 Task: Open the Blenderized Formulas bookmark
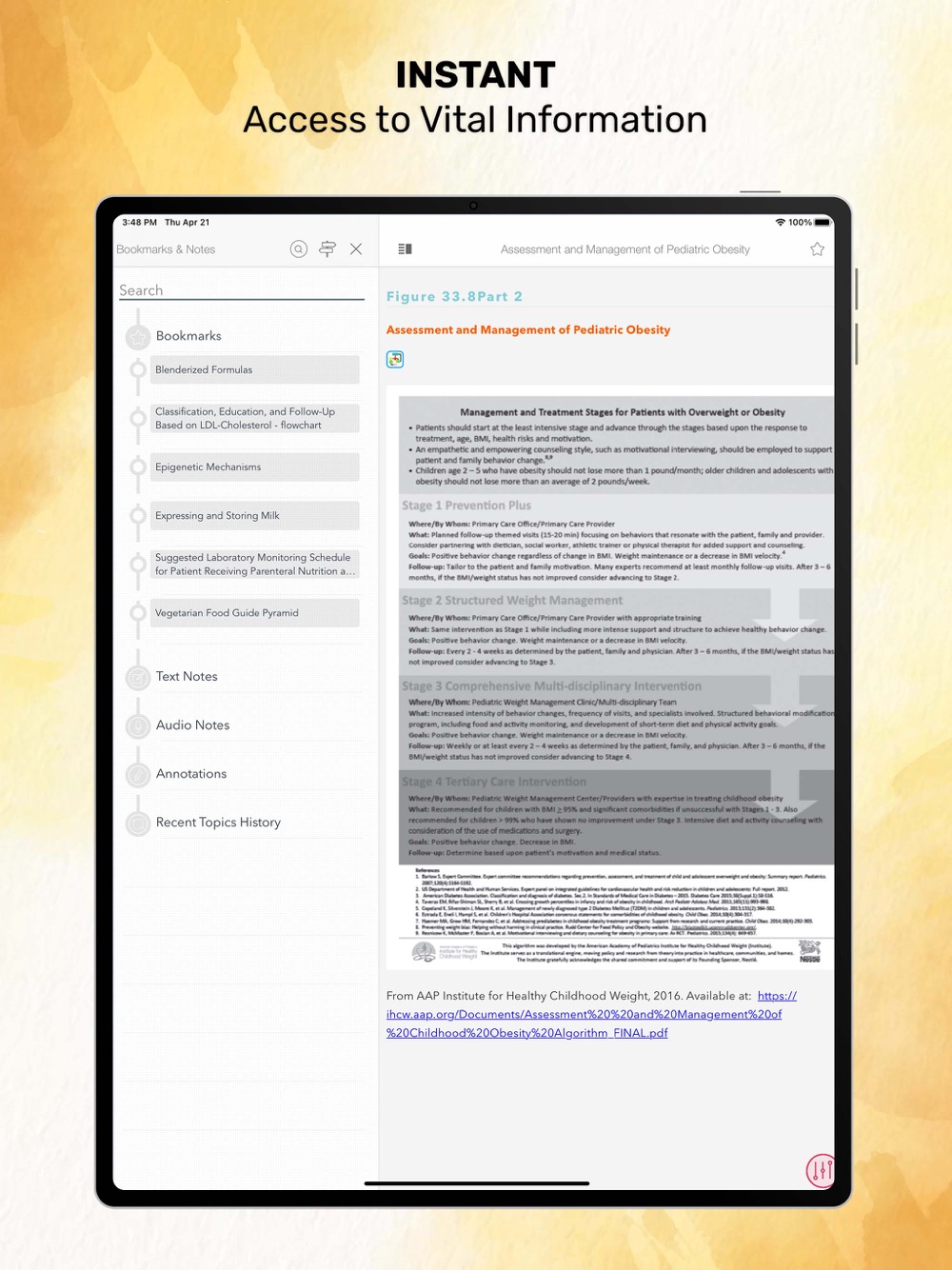click(255, 370)
